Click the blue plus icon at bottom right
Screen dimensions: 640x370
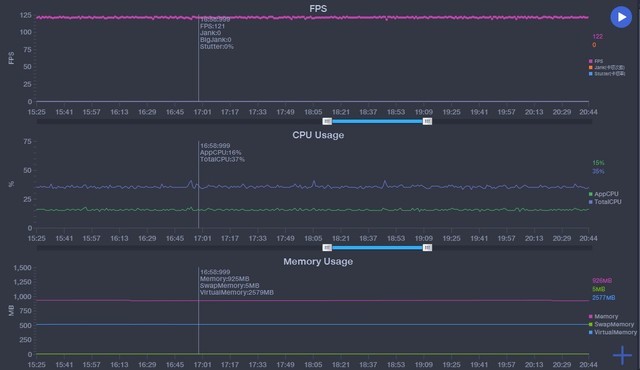622,355
